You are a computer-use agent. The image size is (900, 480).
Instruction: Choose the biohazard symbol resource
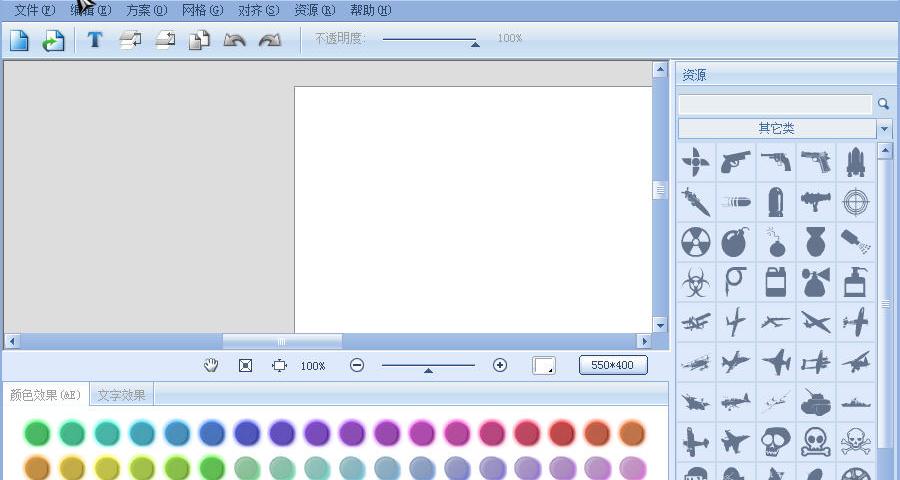click(695, 281)
